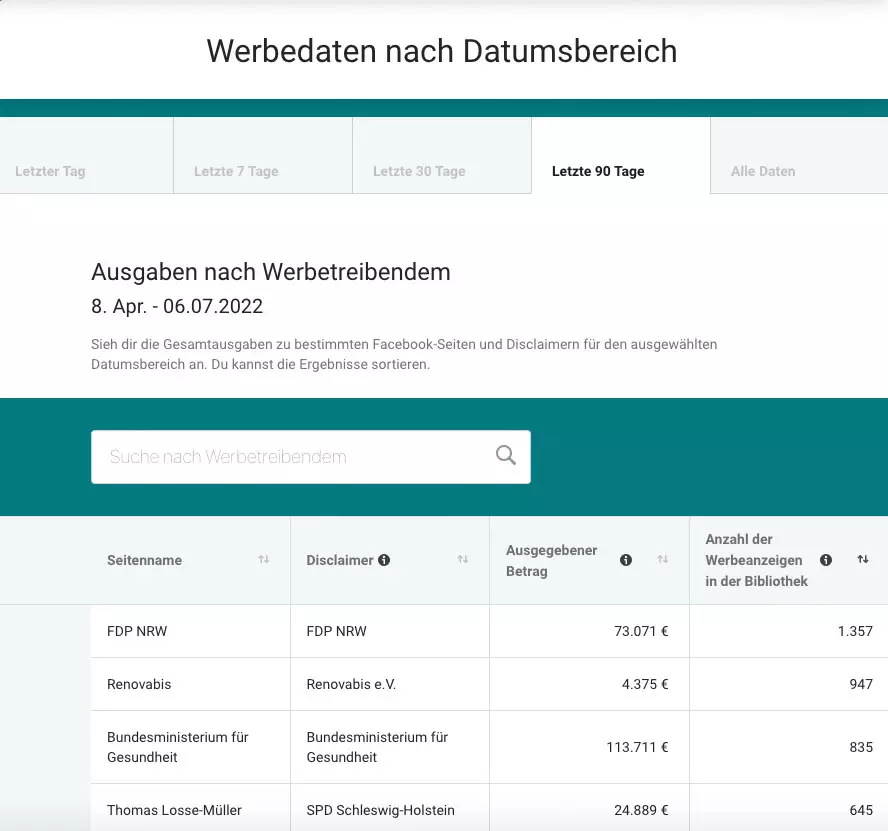Viewport: 888px width, 831px height.
Task: Sort by Anzahl der Werbeanzeigen arrows
Action: click(x=863, y=560)
